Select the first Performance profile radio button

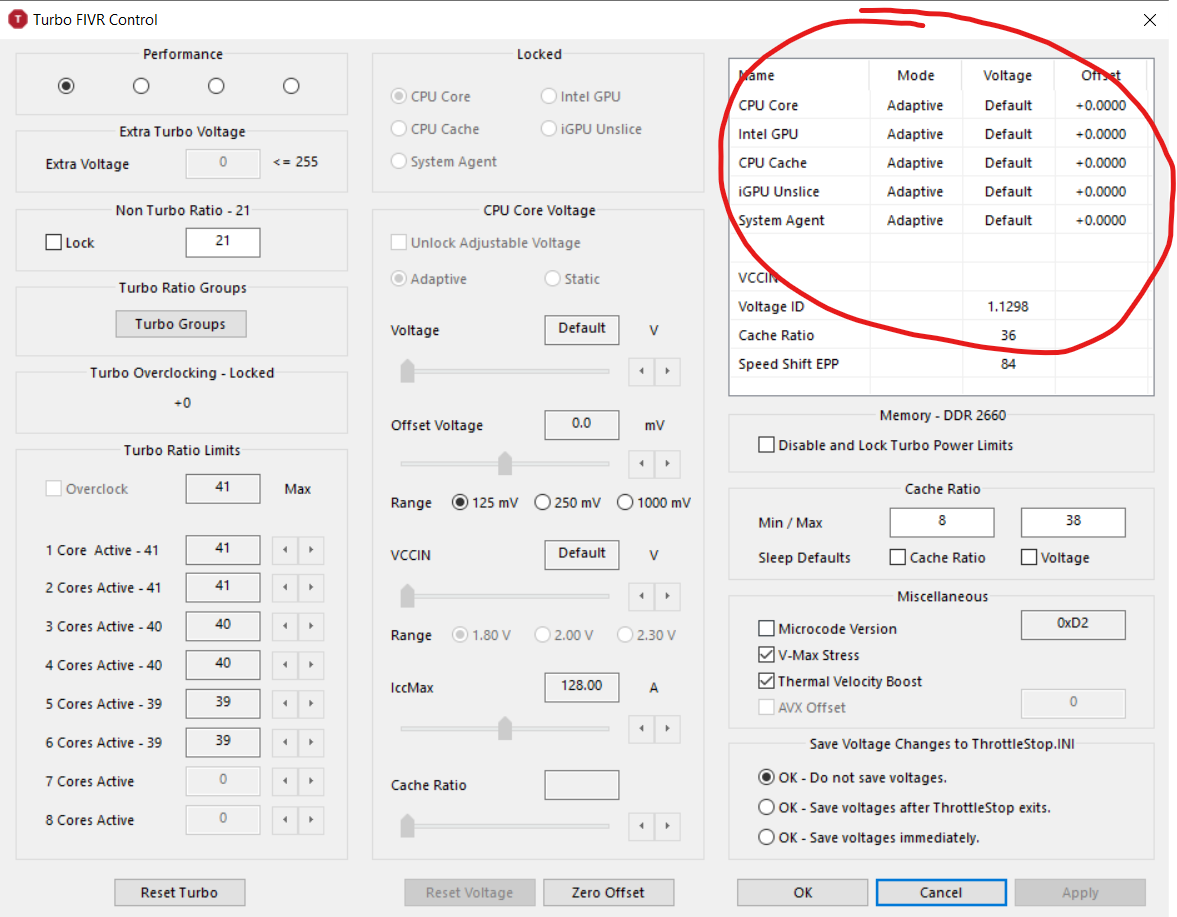(66, 86)
